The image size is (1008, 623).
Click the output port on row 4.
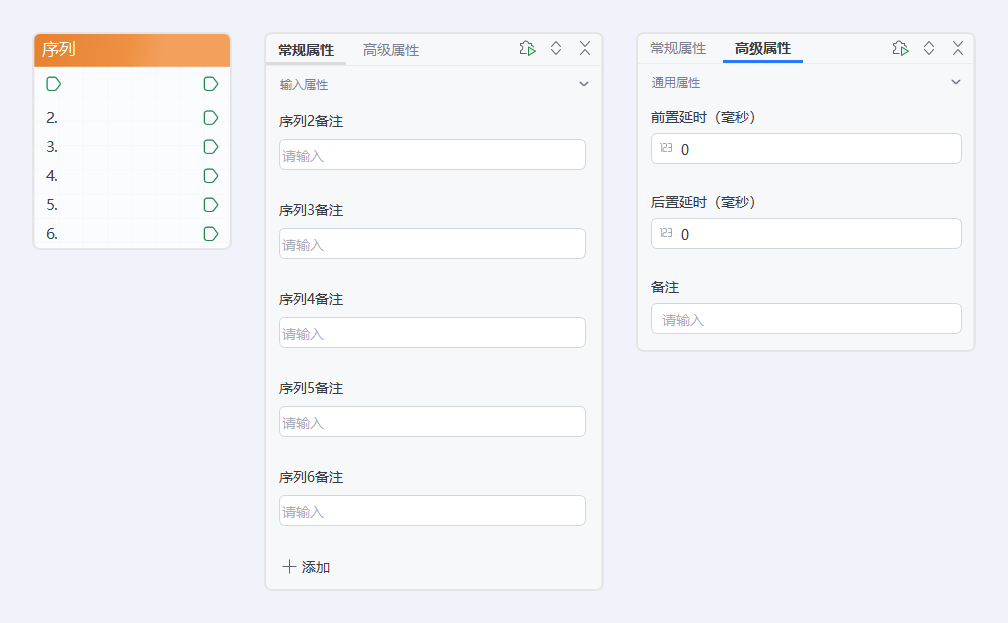point(211,176)
